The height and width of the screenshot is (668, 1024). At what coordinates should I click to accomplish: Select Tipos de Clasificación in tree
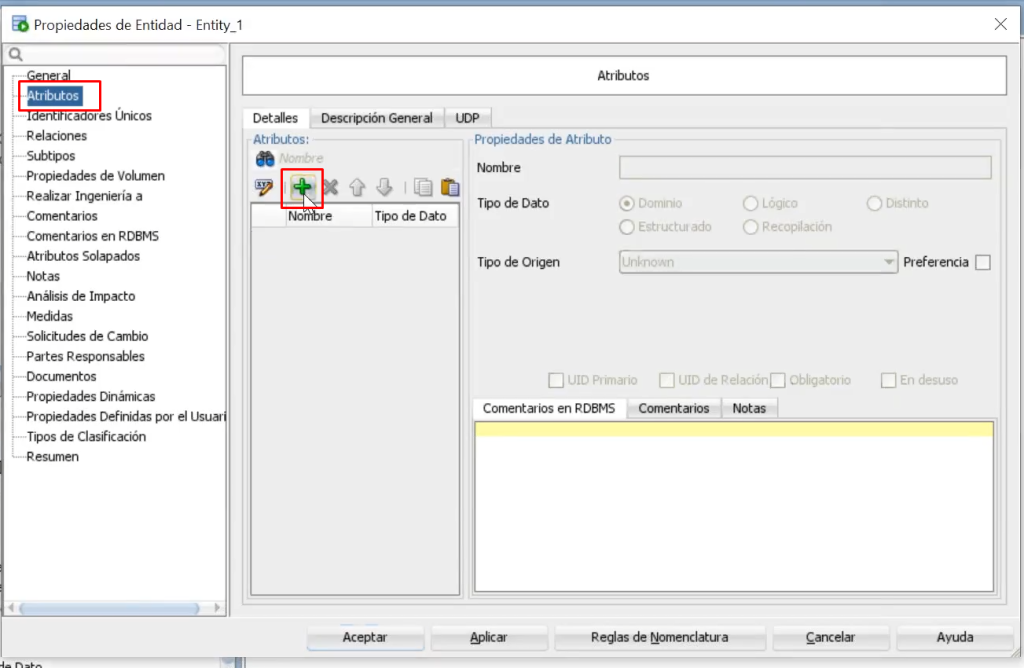click(x=86, y=437)
